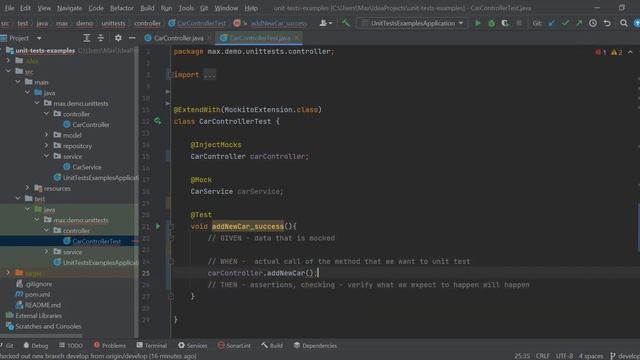640x360 pixels.
Task: Open the Navigate menu
Action: pos(69,8)
